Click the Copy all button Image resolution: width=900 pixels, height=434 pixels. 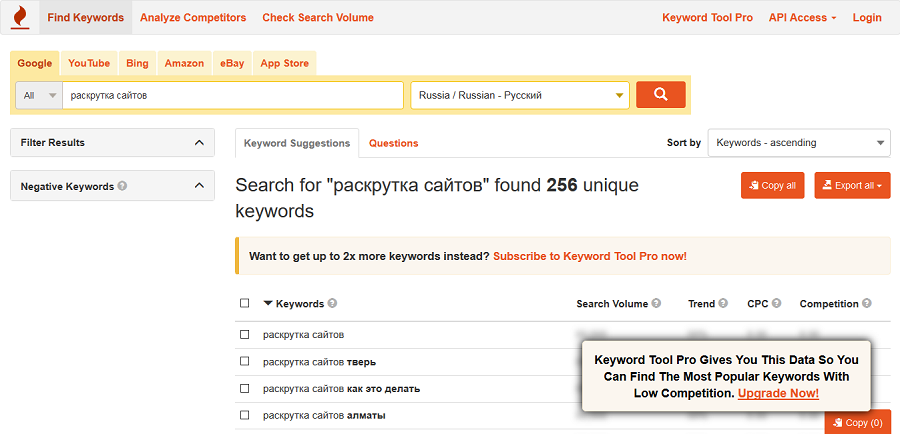point(773,185)
